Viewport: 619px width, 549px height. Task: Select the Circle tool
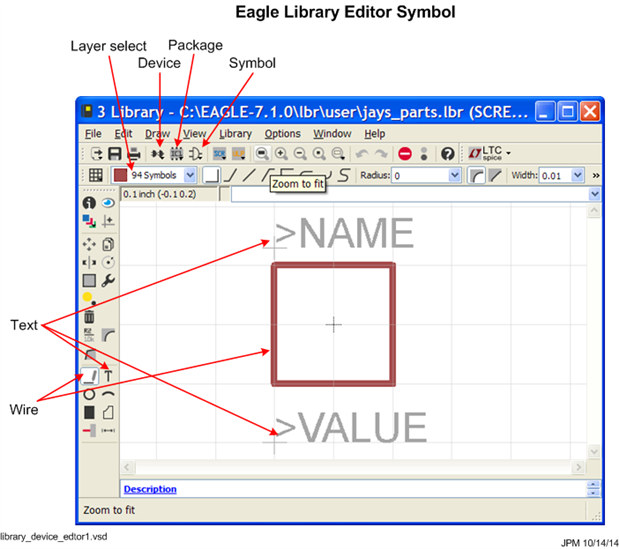tap(89, 394)
